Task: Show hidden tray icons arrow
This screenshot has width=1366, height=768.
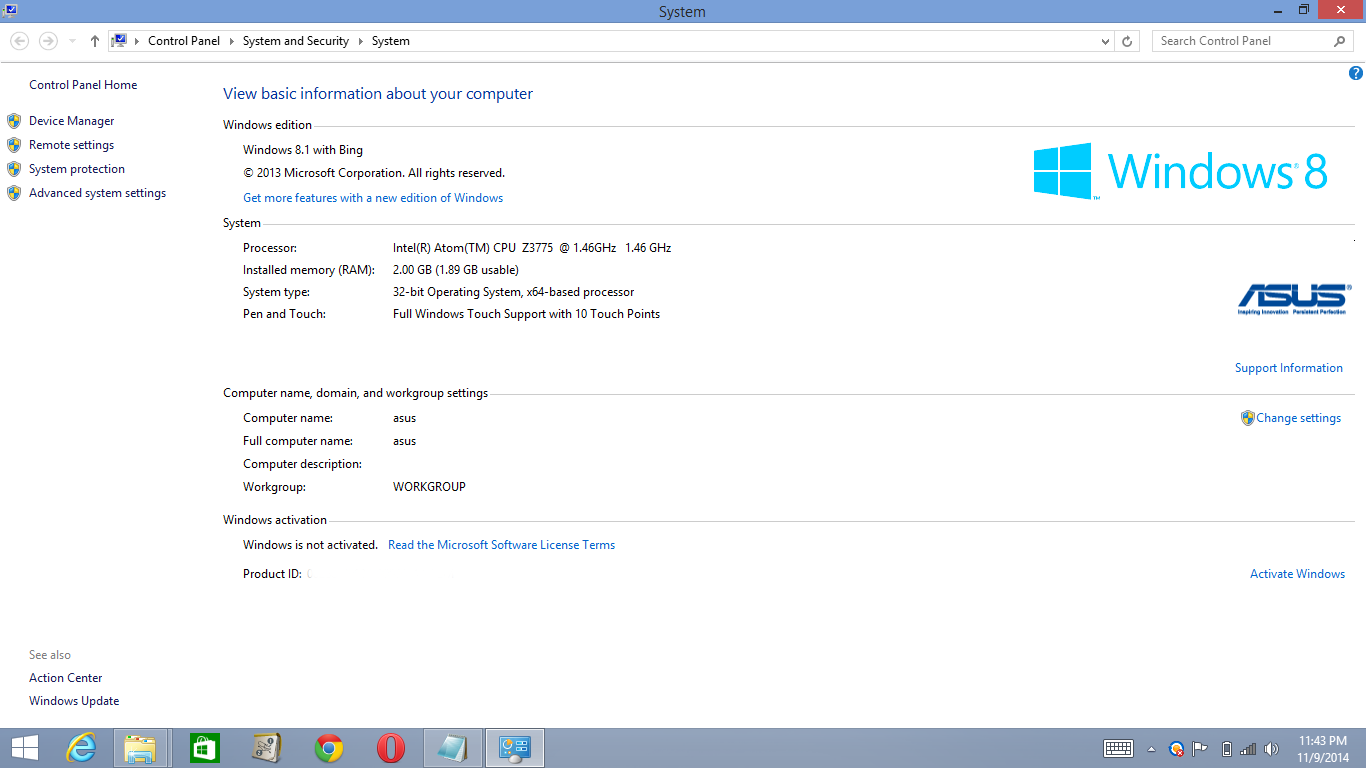Action: (1151, 749)
